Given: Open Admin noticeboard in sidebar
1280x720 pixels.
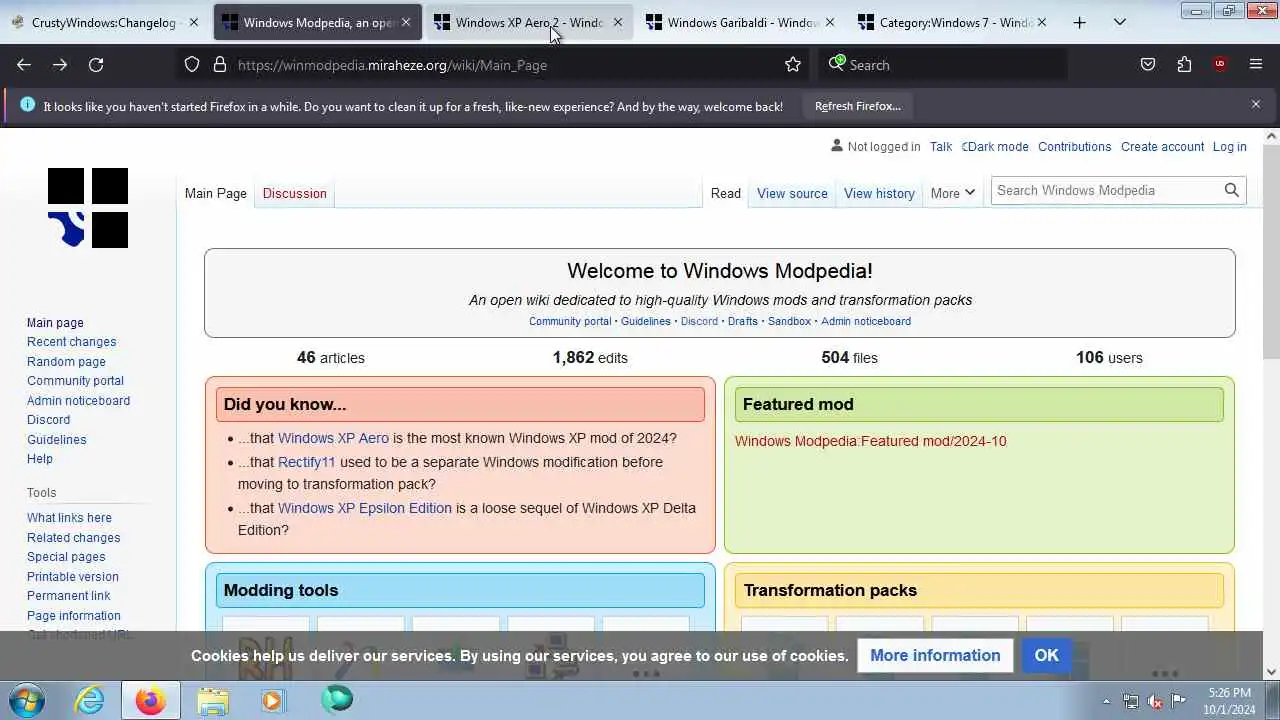Looking at the screenshot, I should 78,401.
